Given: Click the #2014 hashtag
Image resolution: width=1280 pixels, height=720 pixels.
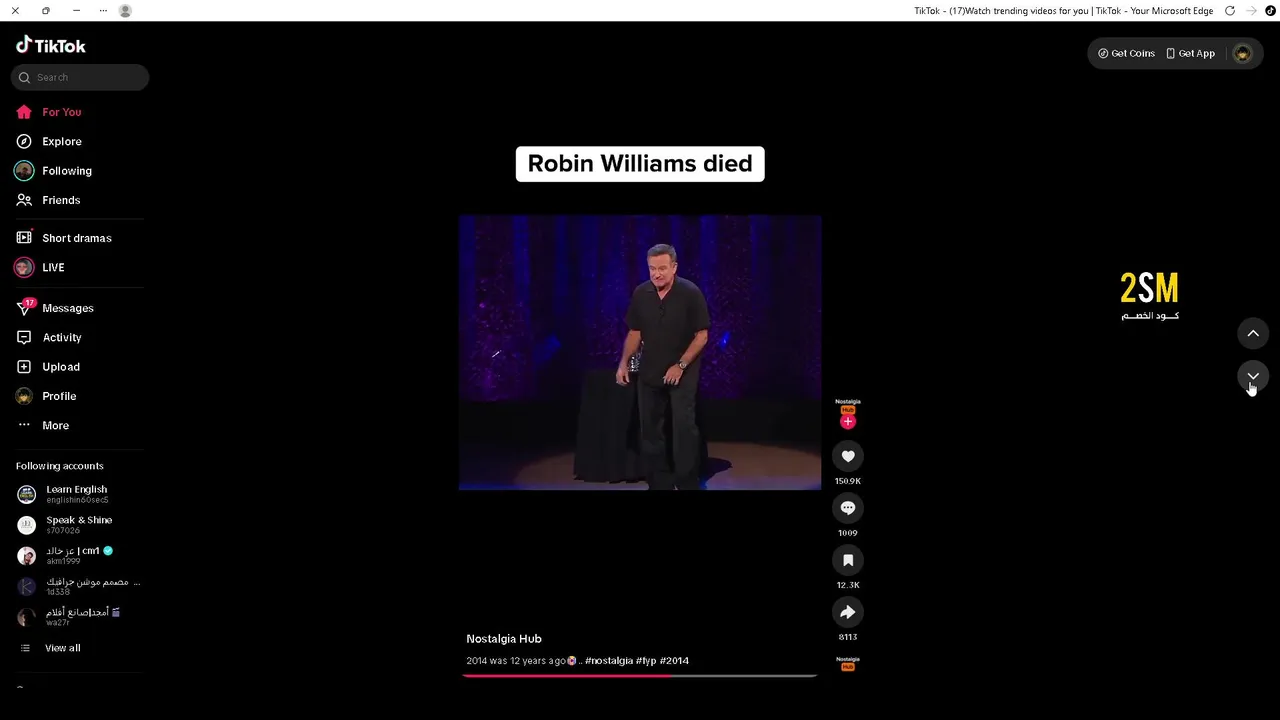Looking at the screenshot, I should tap(674, 661).
